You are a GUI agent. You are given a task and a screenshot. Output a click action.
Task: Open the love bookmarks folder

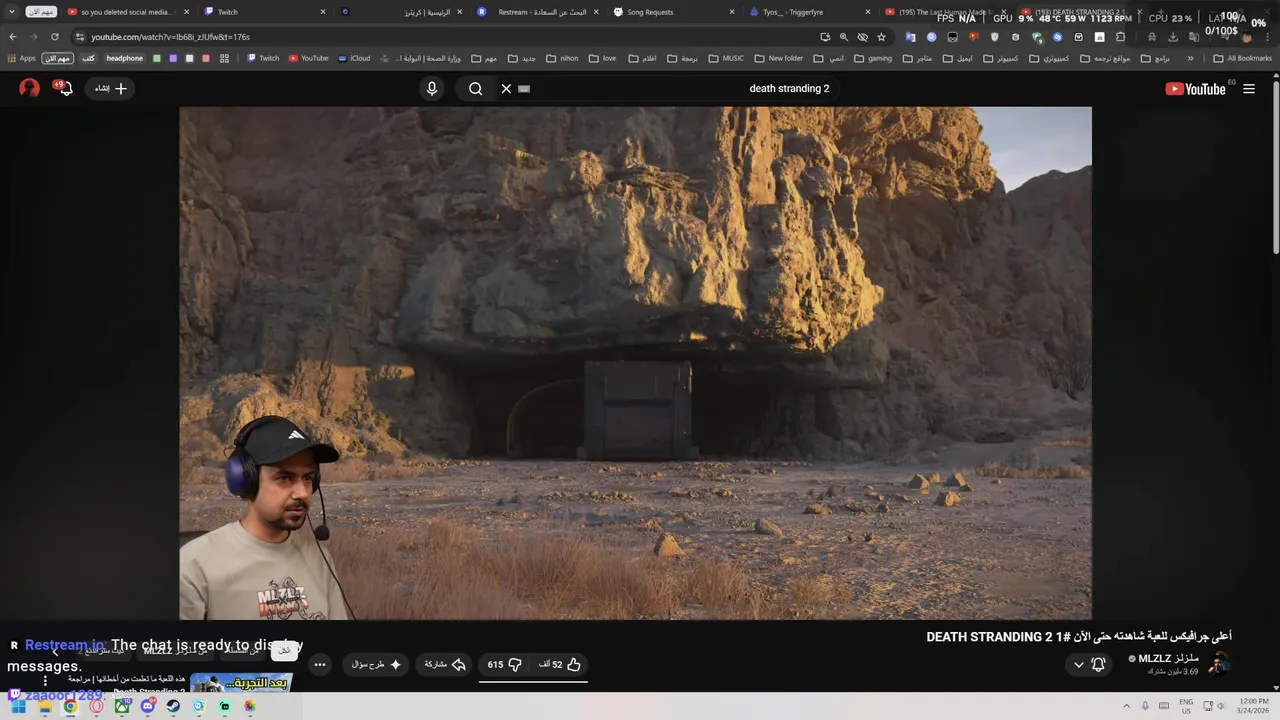(602, 58)
